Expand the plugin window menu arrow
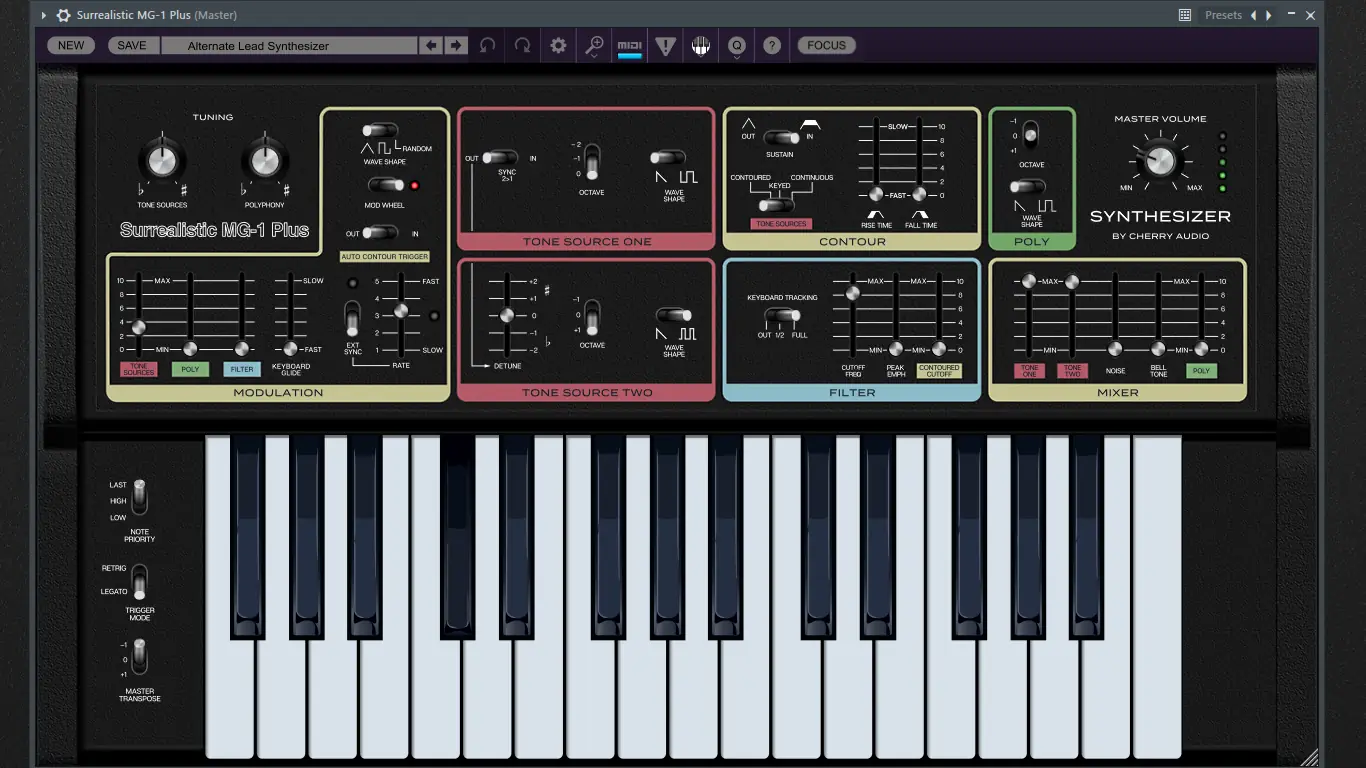 click(43, 15)
